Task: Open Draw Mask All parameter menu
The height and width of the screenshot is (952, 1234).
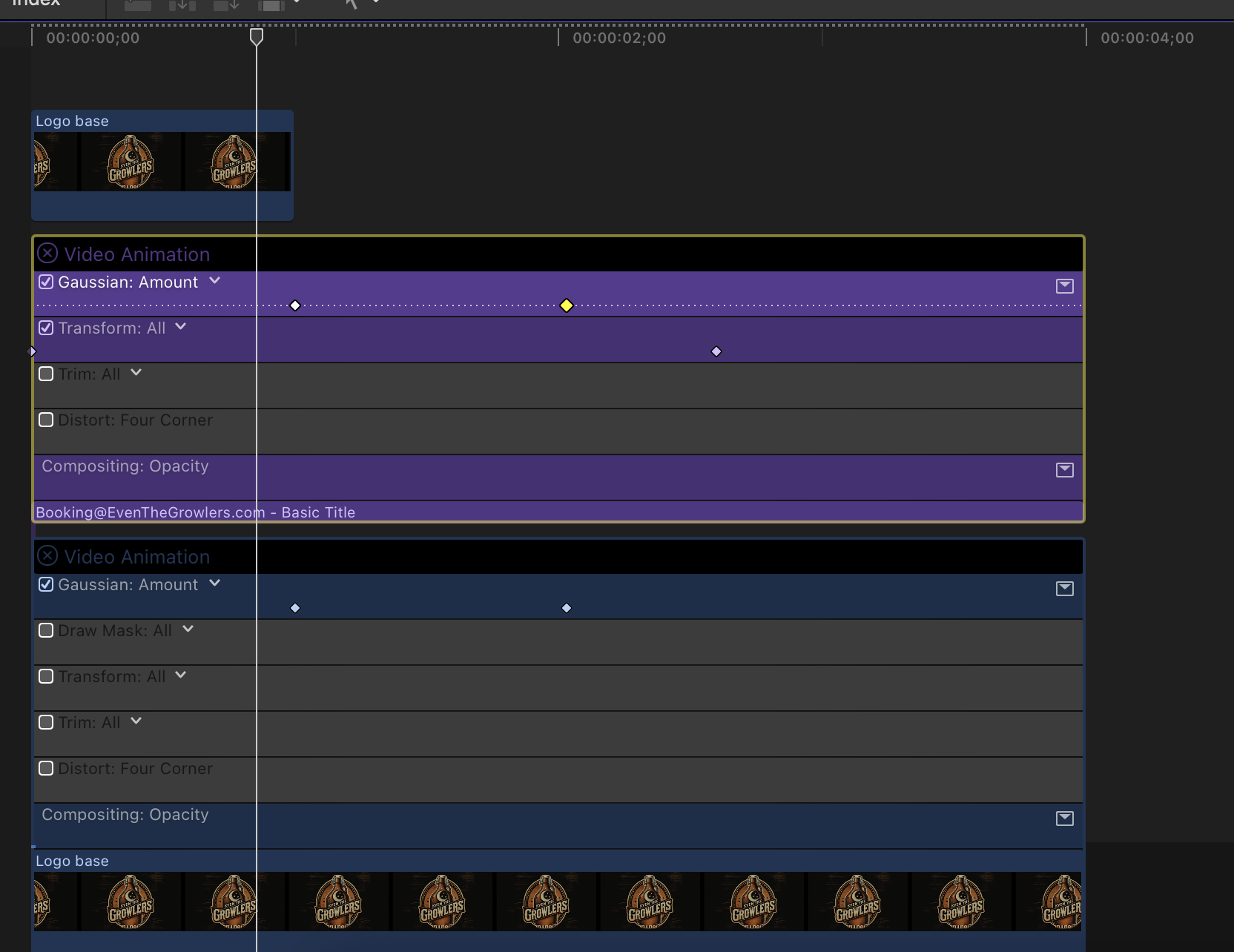Action: coord(188,629)
